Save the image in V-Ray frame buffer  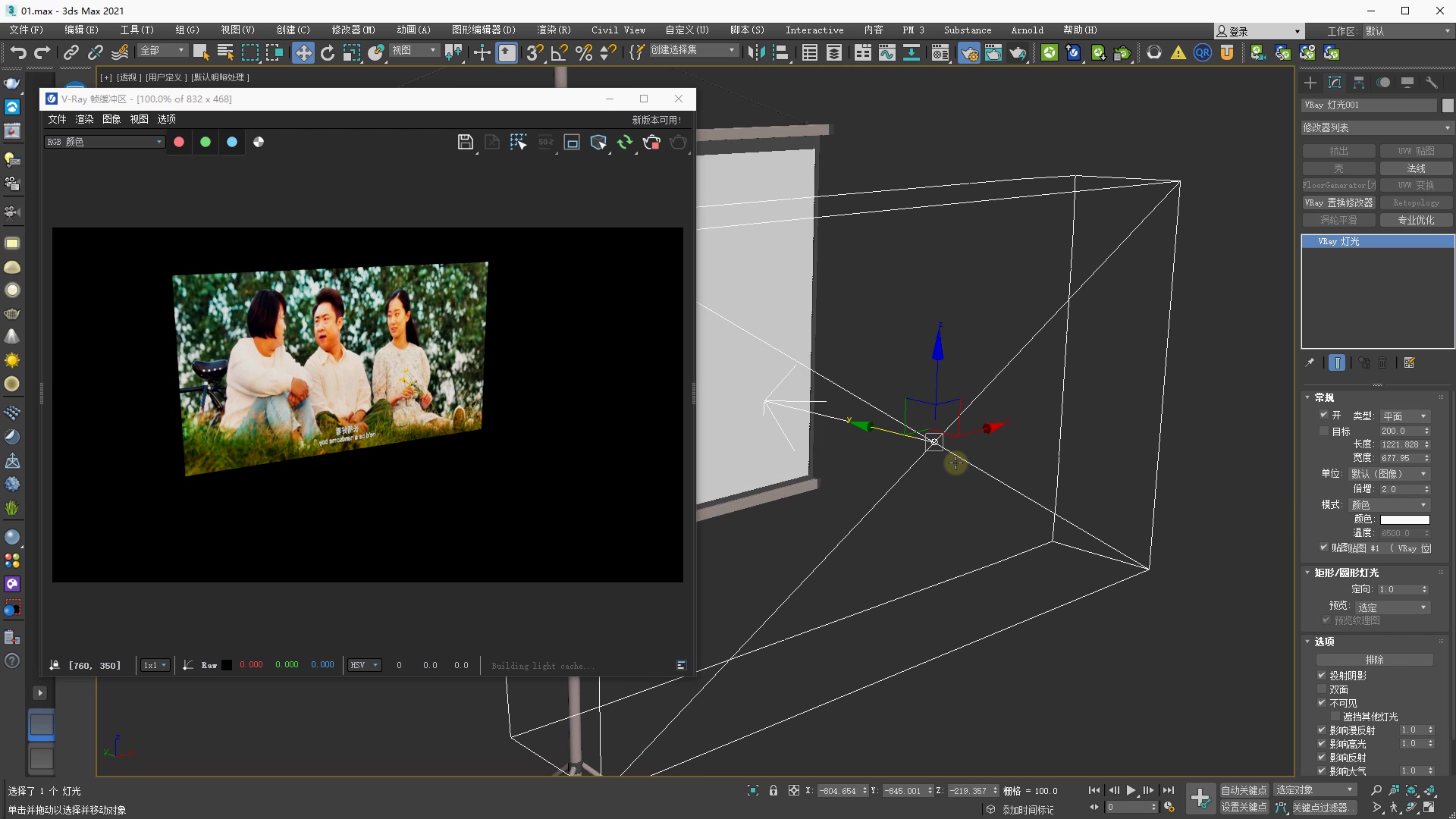[x=465, y=142]
